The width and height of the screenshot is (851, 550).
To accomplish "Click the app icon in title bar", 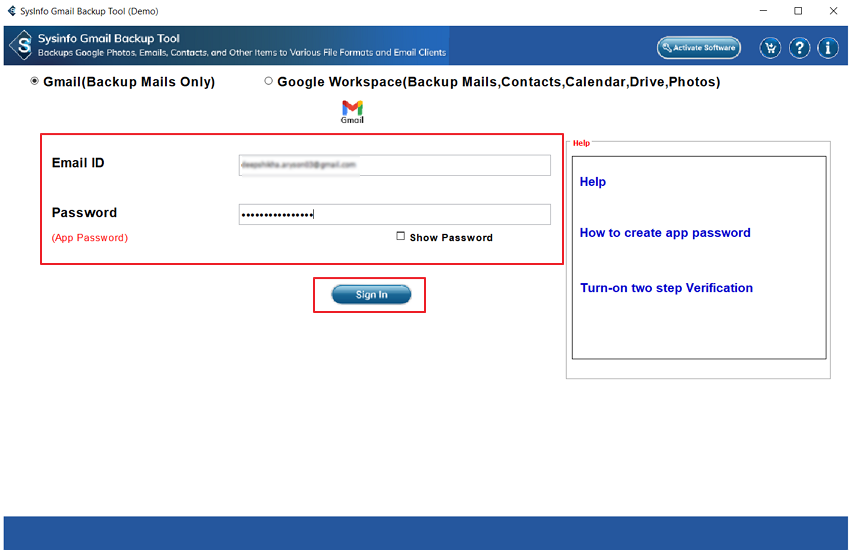I will coord(11,11).
